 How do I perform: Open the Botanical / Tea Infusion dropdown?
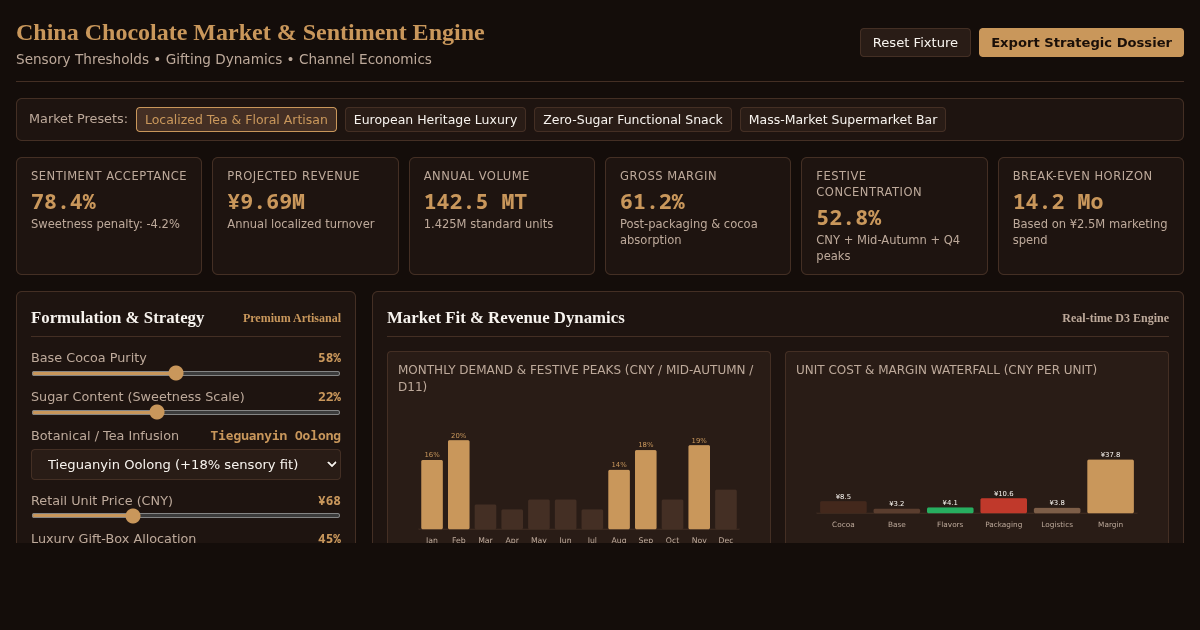[x=186, y=464]
